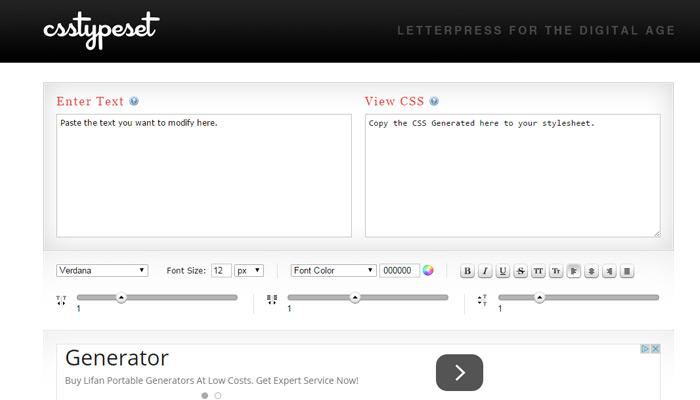Apply strikethrough to the text

(x=521, y=271)
